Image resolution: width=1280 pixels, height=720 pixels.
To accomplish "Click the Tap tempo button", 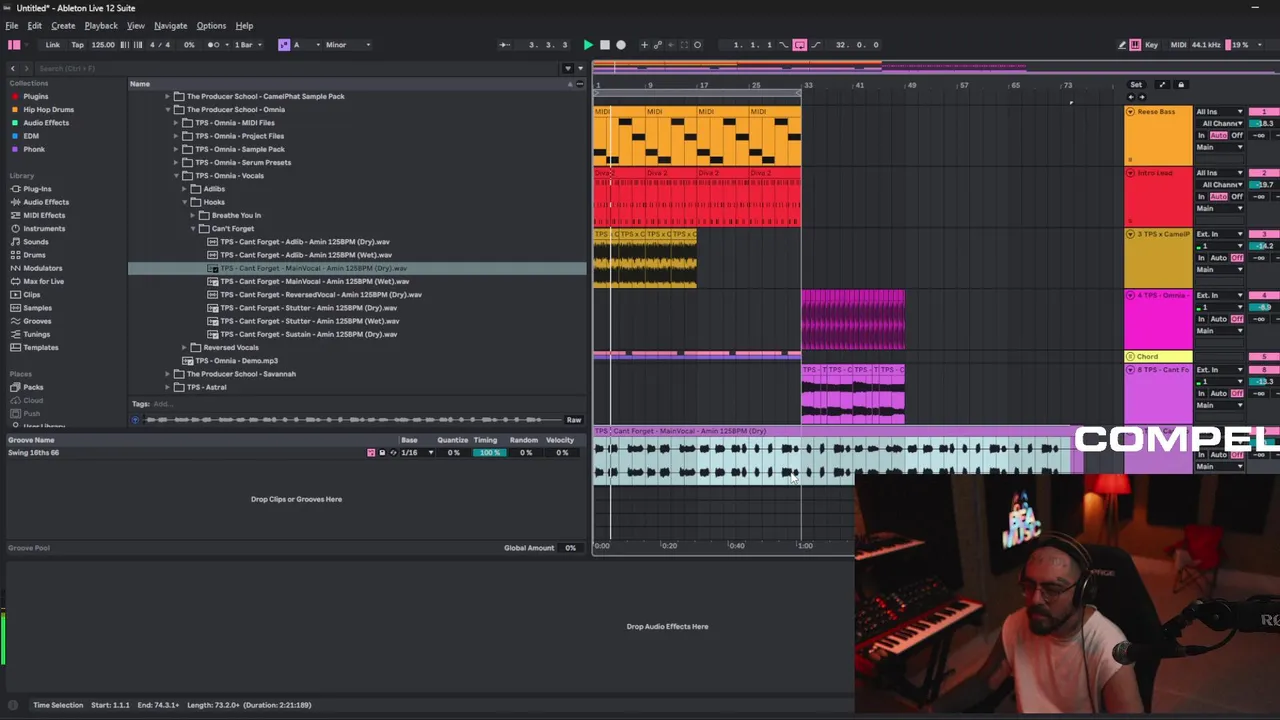I will 77,45.
